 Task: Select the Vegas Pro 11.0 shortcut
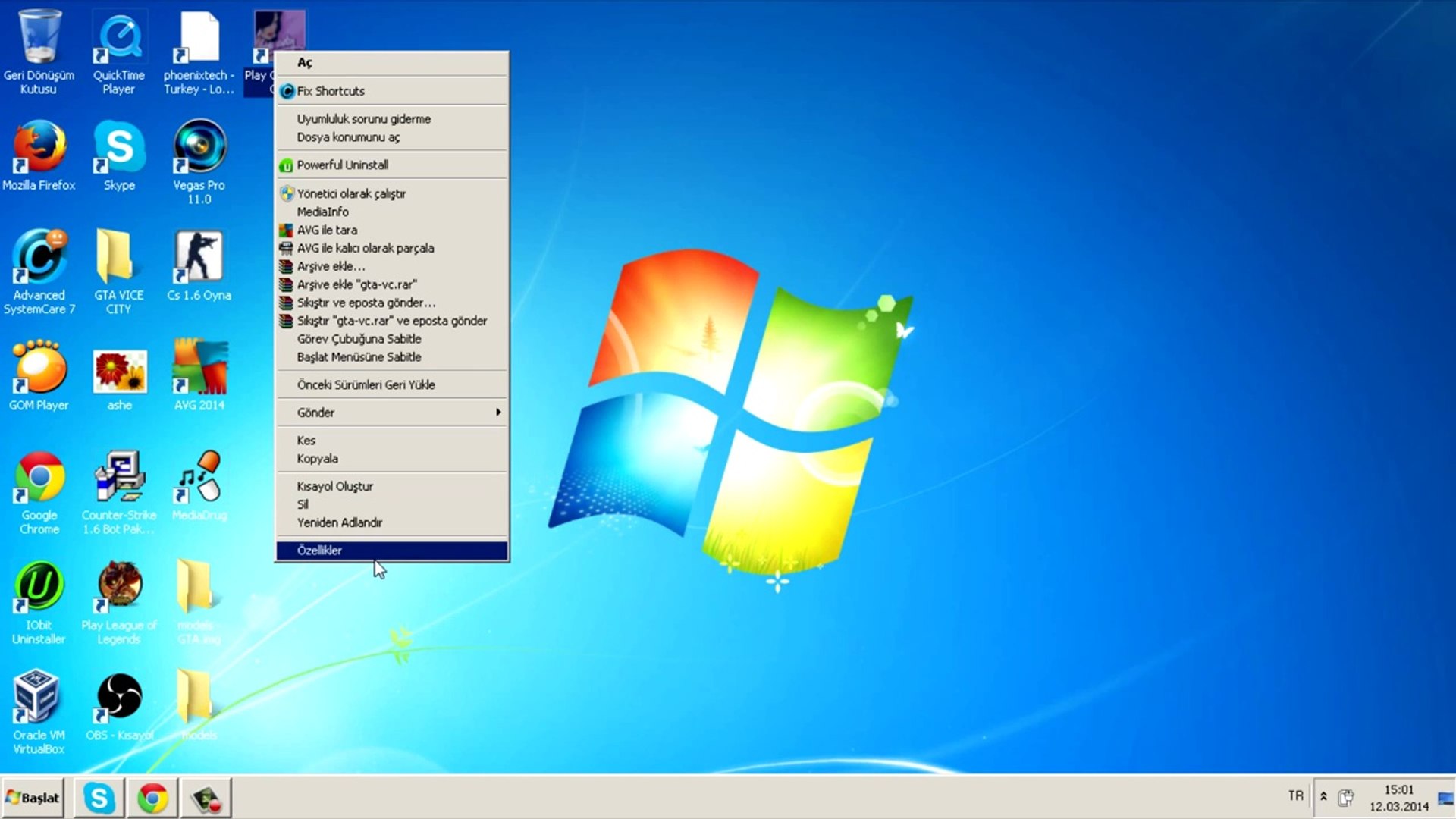[x=199, y=147]
